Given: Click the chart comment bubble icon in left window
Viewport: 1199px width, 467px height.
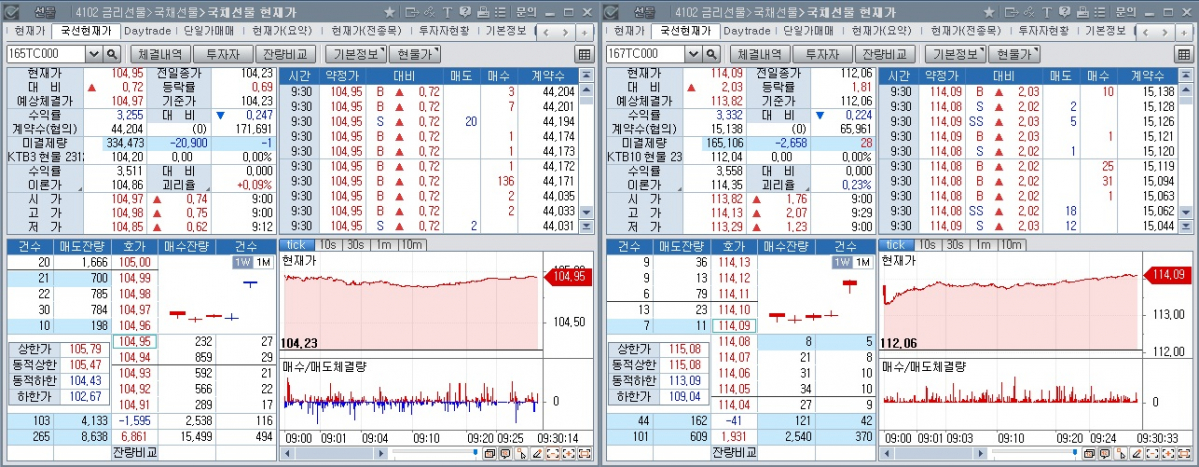Looking at the screenshot, I should [x=505, y=454].
